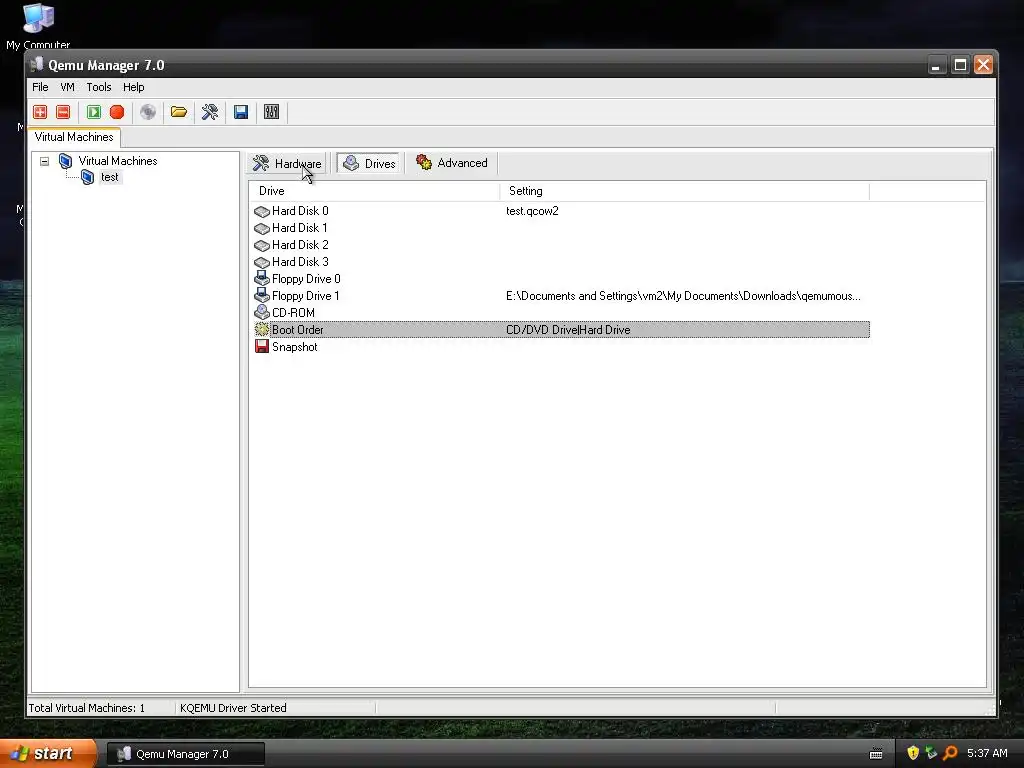Open the File menu

(40, 87)
